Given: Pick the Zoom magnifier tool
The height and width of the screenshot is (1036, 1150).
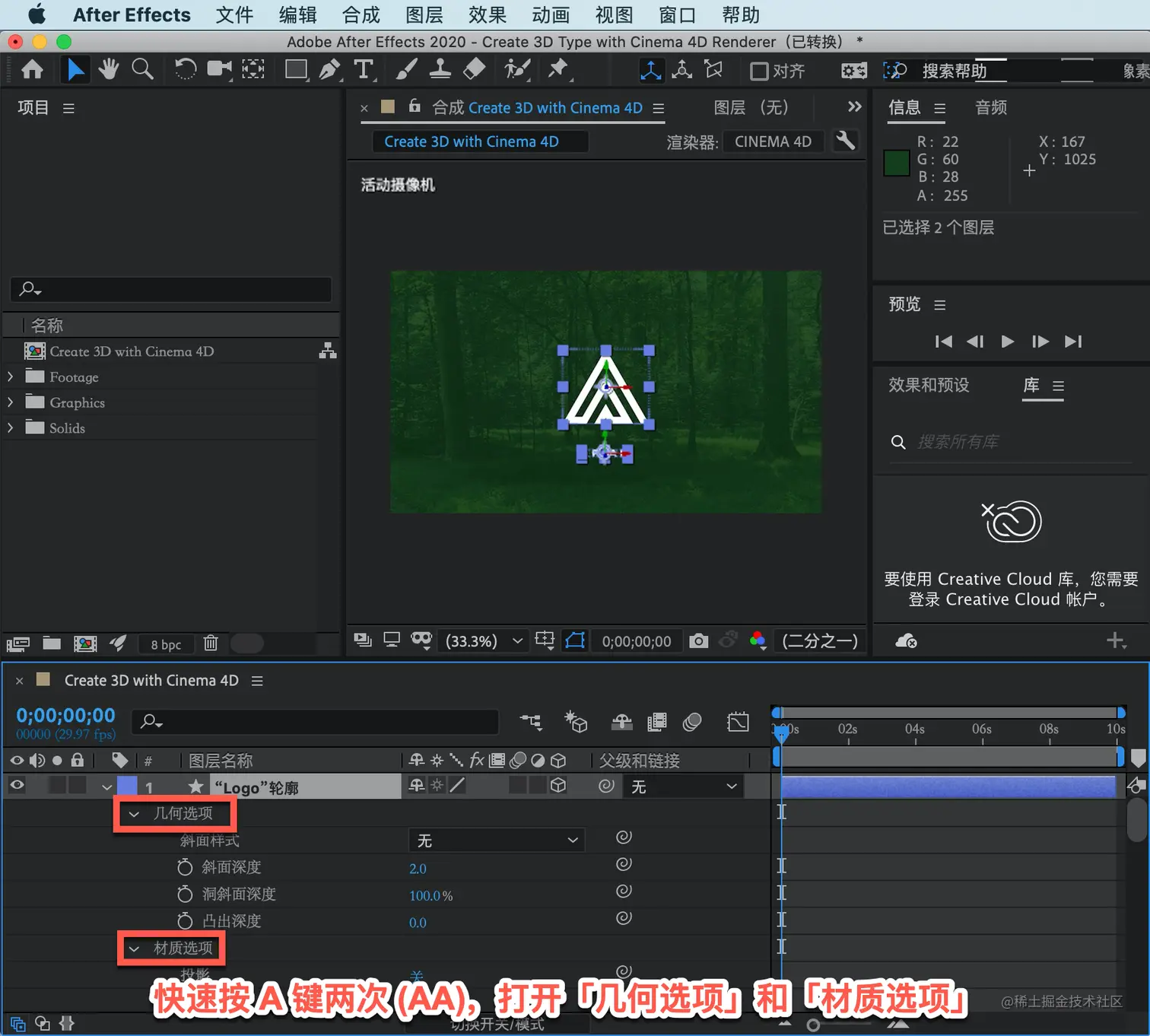Looking at the screenshot, I should pyautogui.click(x=142, y=69).
